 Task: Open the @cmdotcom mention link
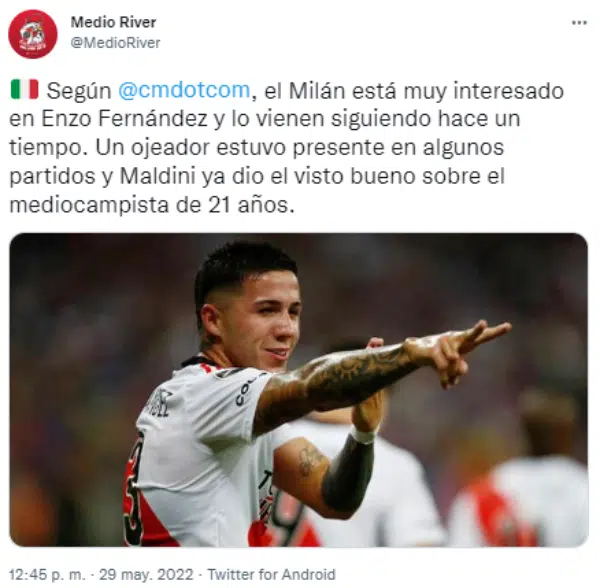pos(184,90)
